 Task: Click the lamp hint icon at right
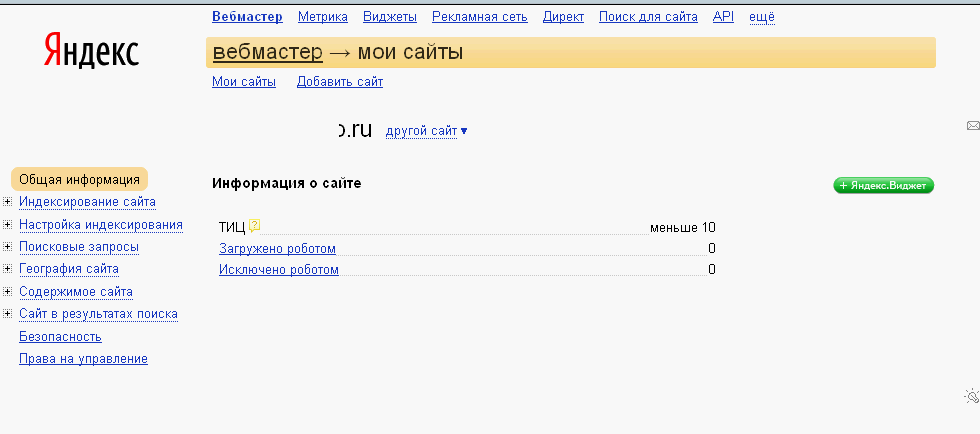972,396
